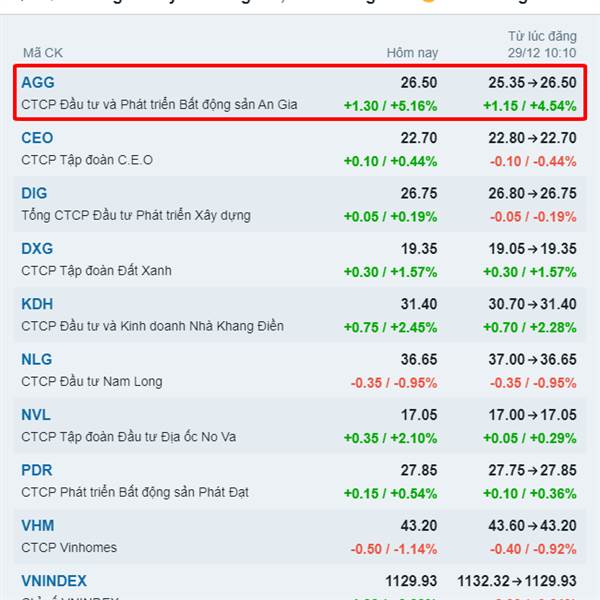Select company name 'CTCP Tập đoàn C.E.O'

87,160
